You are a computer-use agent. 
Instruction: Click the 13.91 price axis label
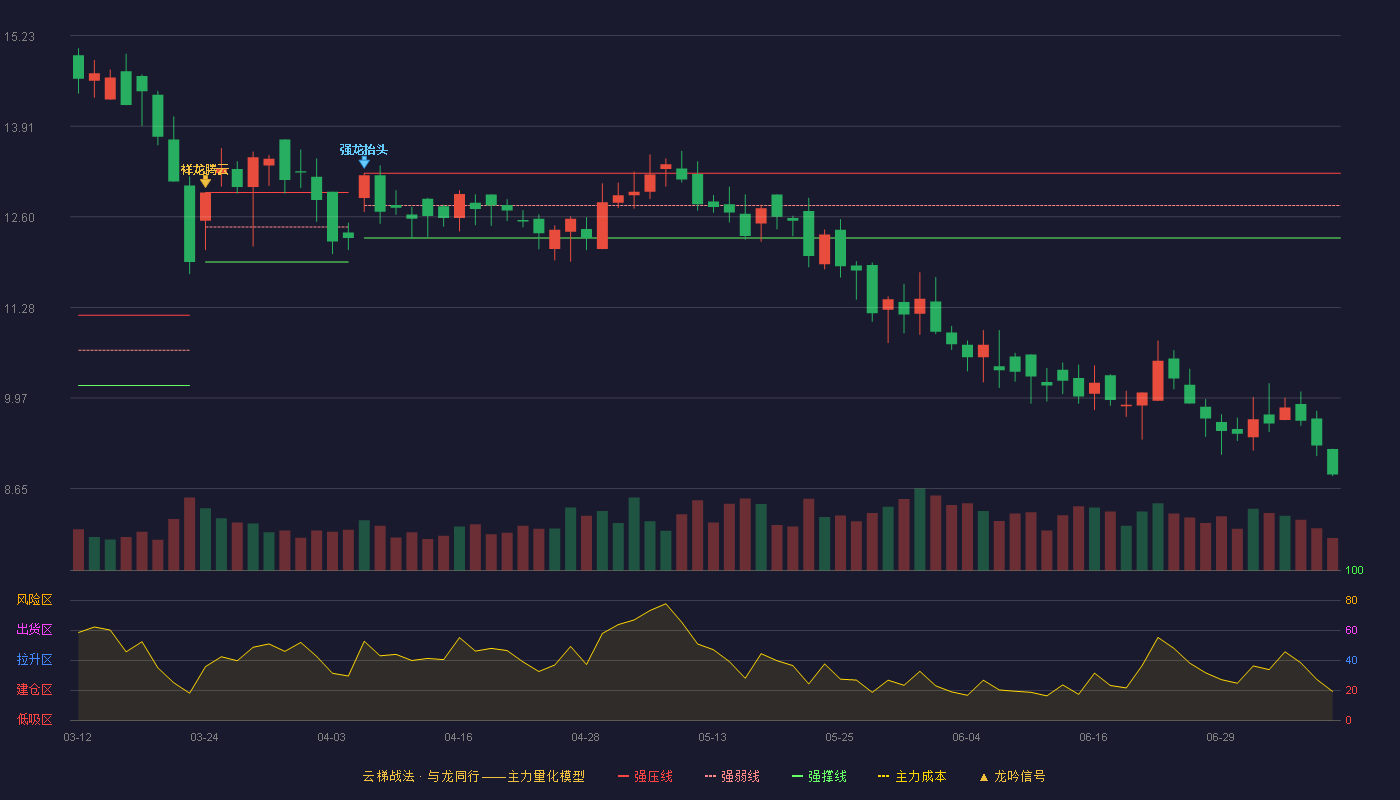pos(19,128)
